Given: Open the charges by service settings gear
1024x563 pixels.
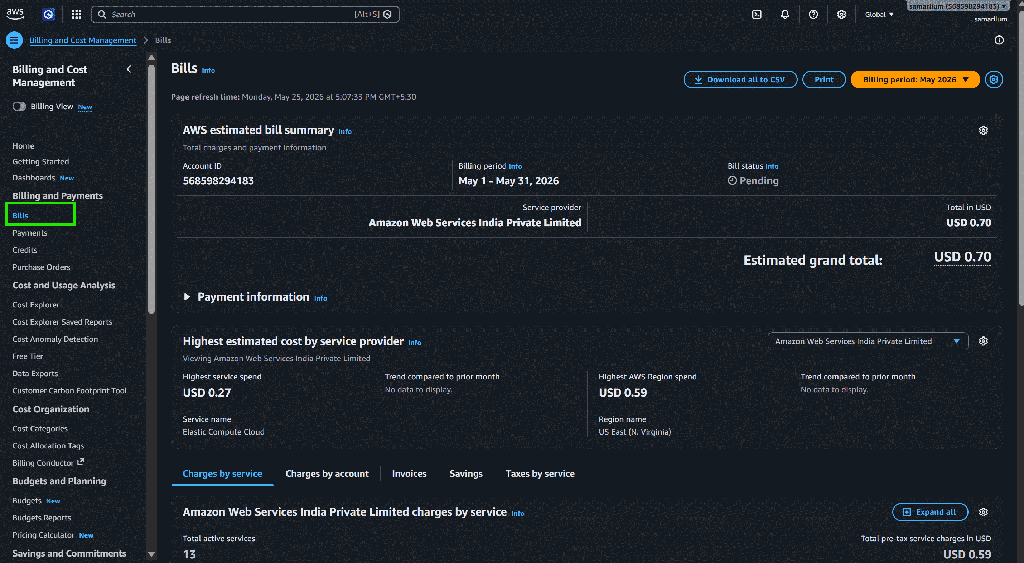Looking at the screenshot, I should 983,512.
